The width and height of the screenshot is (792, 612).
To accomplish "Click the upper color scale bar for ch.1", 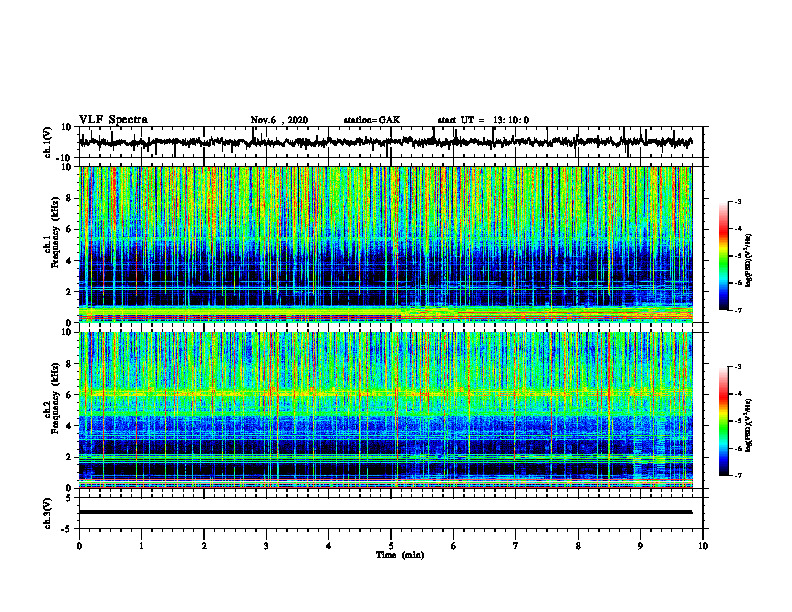I will point(723,256).
